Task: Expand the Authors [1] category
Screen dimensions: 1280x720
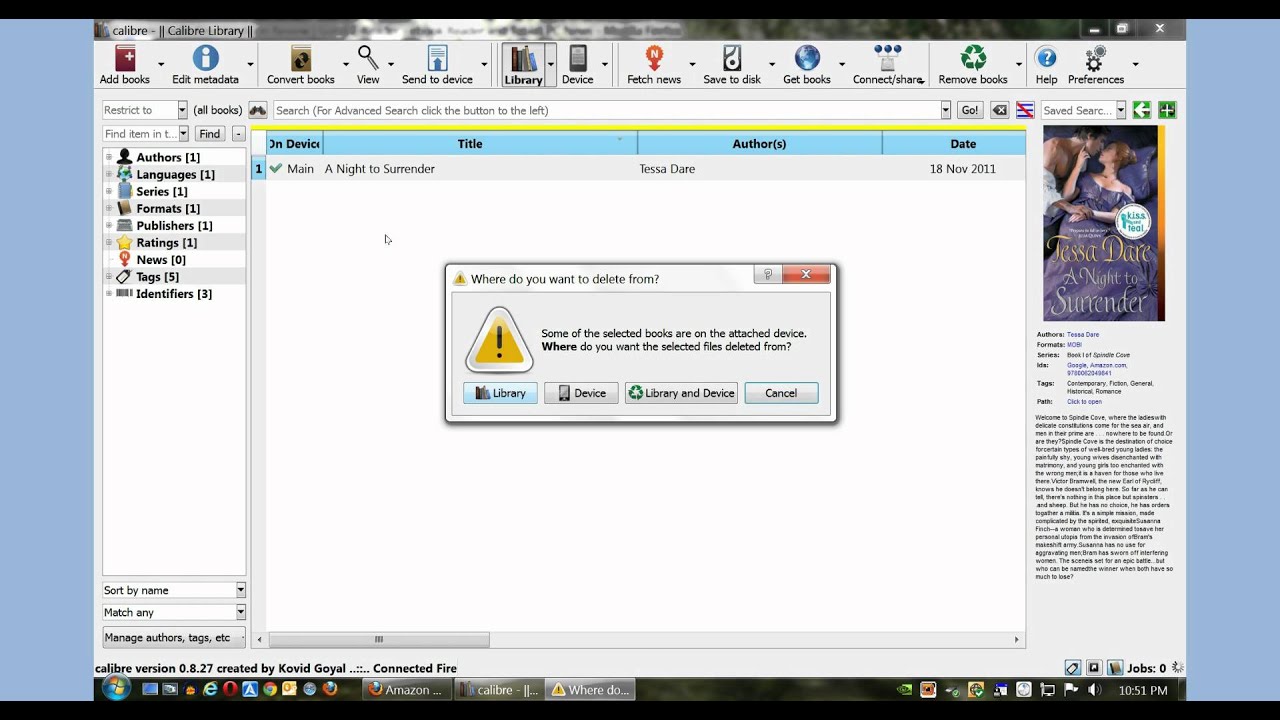Action: [109, 157]
